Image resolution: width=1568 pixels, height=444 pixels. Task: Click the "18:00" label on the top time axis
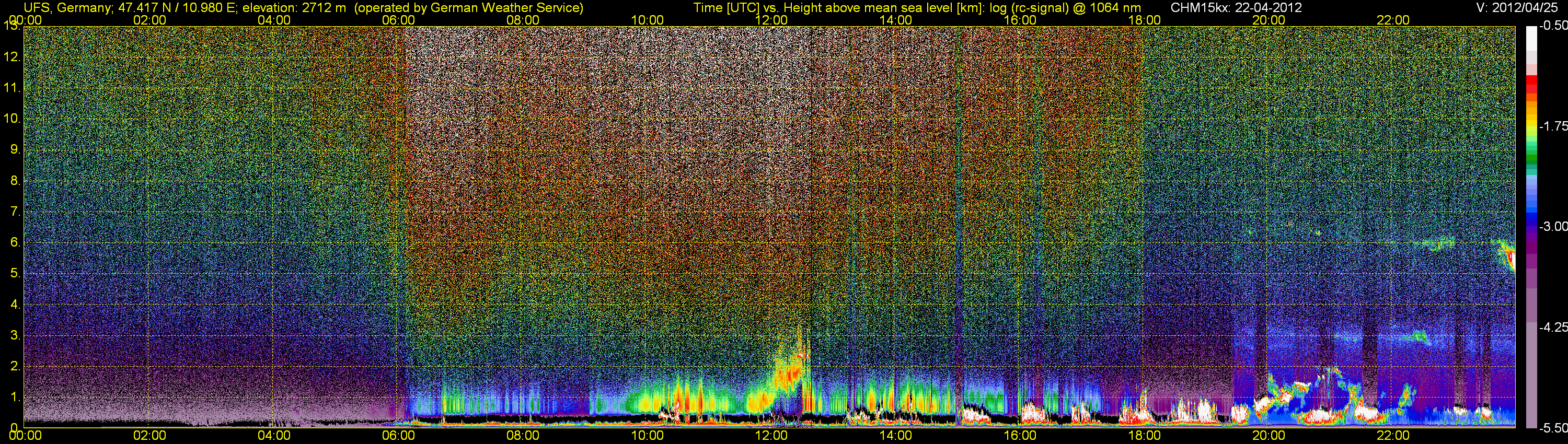point(1144,20)
